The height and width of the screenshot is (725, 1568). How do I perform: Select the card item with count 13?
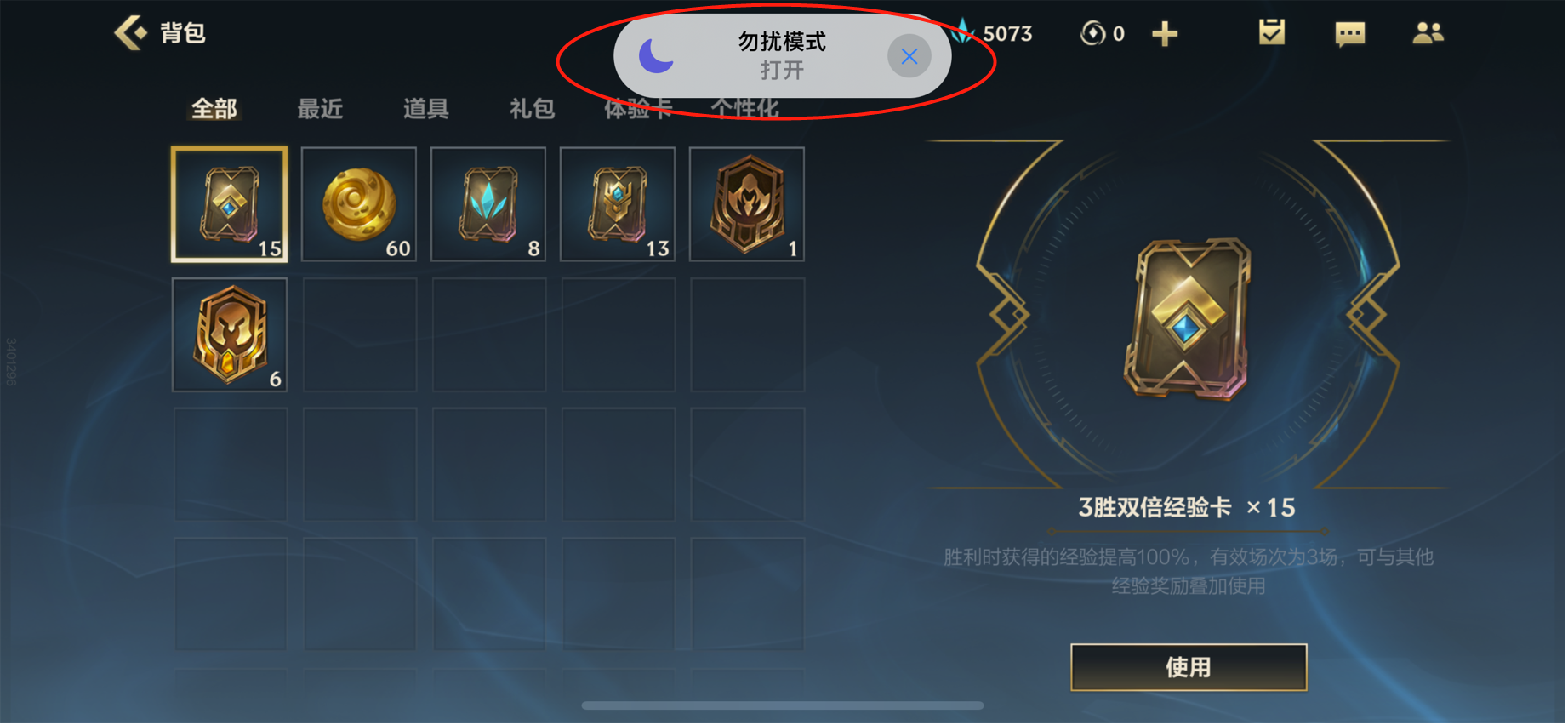(x=618, y=204)
